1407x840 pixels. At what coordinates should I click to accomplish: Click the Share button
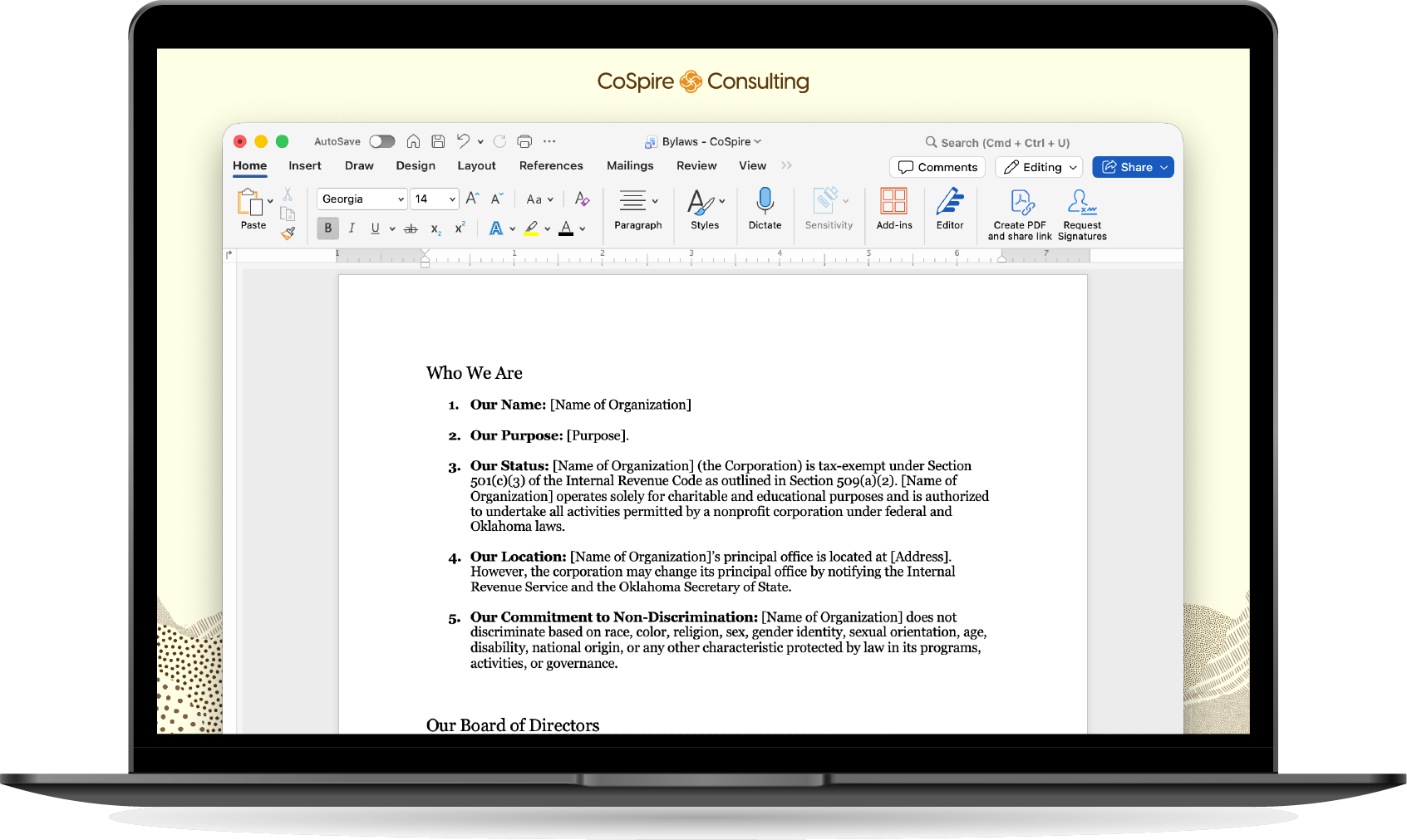point(1133,167)
